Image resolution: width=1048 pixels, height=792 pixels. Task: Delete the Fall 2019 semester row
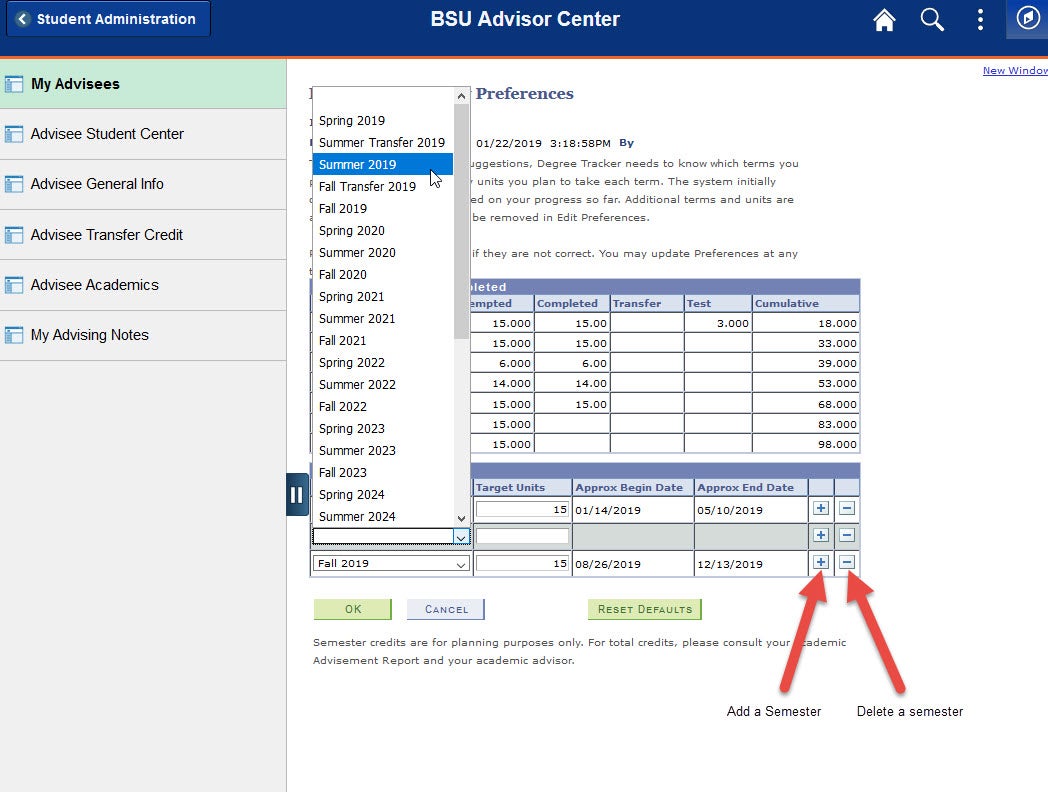(x=847, y=562)
